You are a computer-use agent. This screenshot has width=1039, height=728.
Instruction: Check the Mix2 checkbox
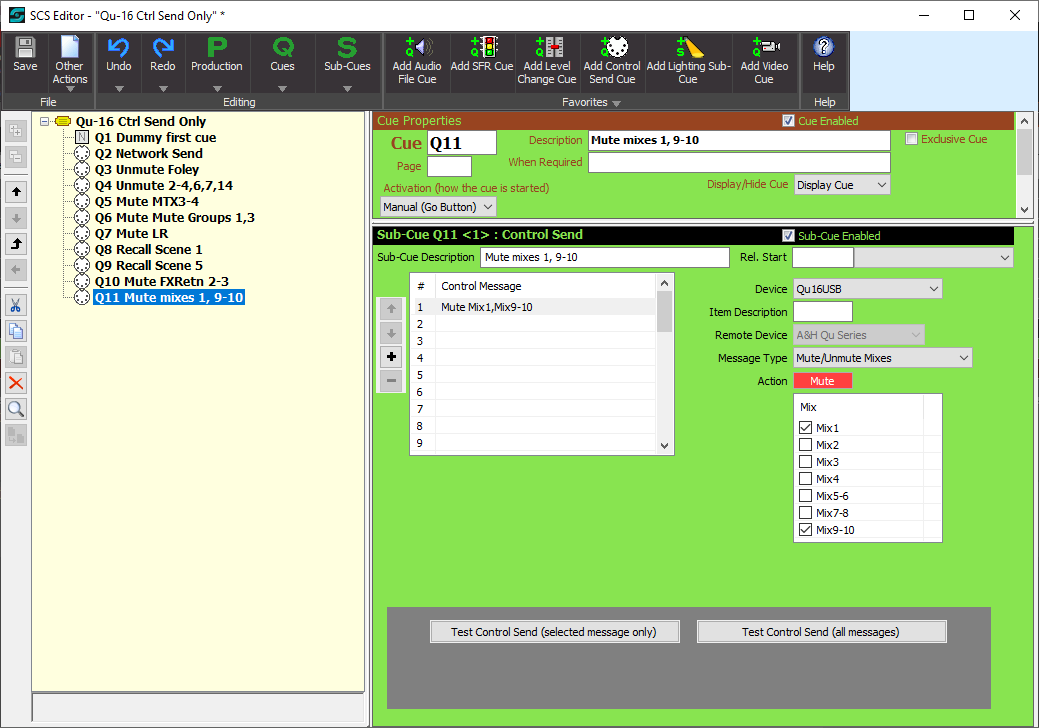806,445
